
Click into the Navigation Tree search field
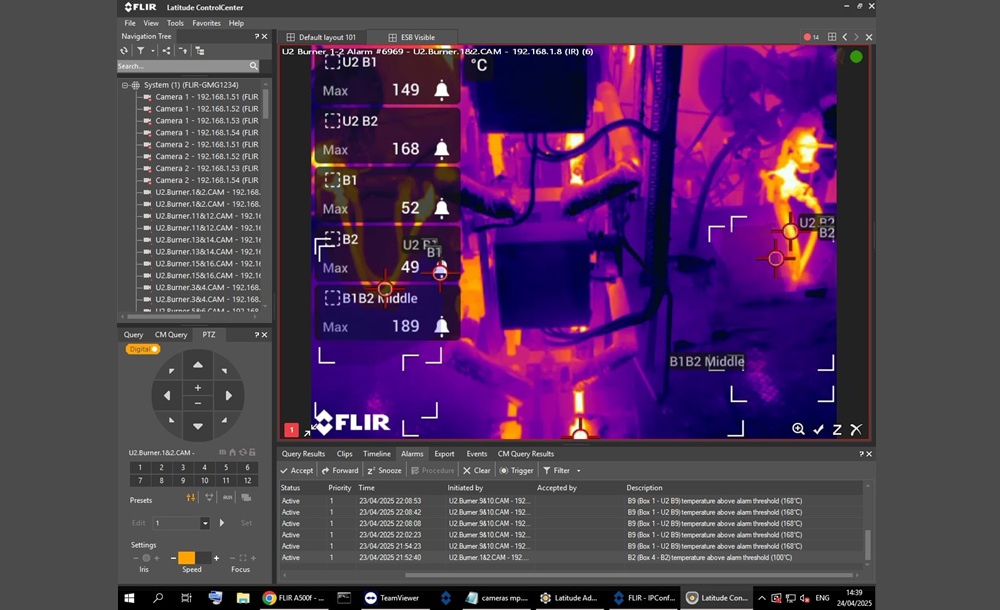pos(183,66)
